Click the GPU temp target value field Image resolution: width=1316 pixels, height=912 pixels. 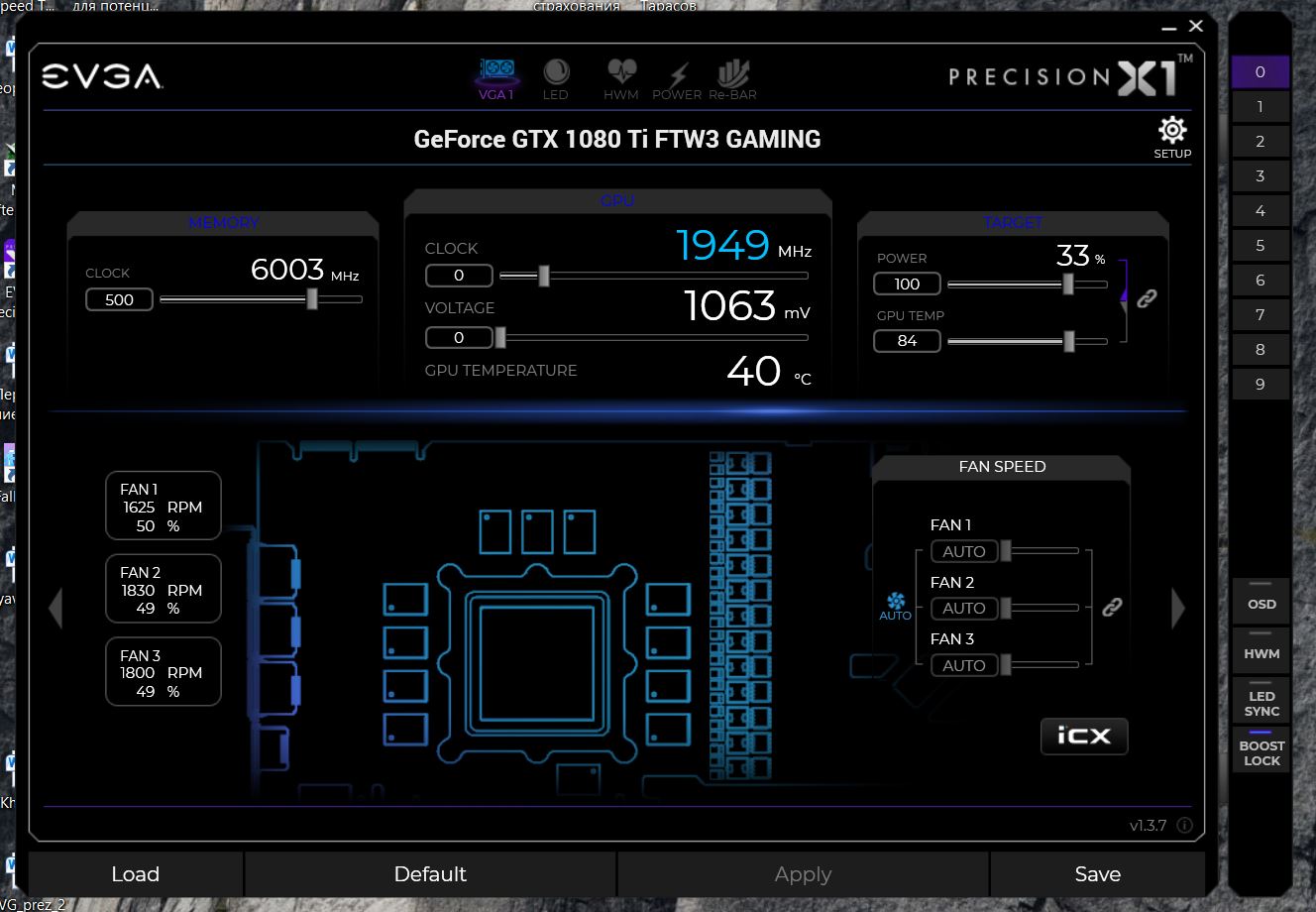coord(907,341)
